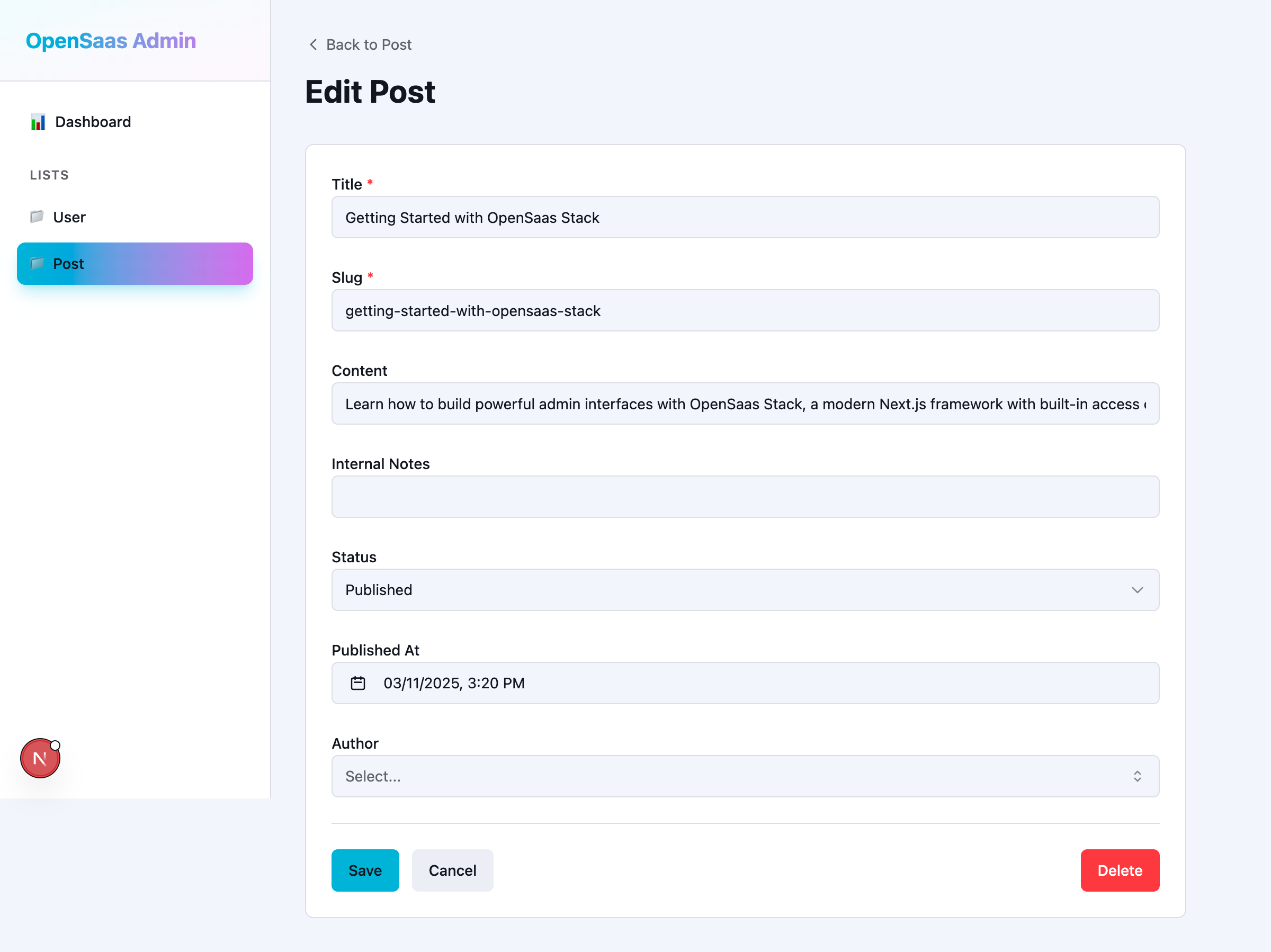
Task: Click the Post folder icon in sidebar
Action: tap(37, 264)
